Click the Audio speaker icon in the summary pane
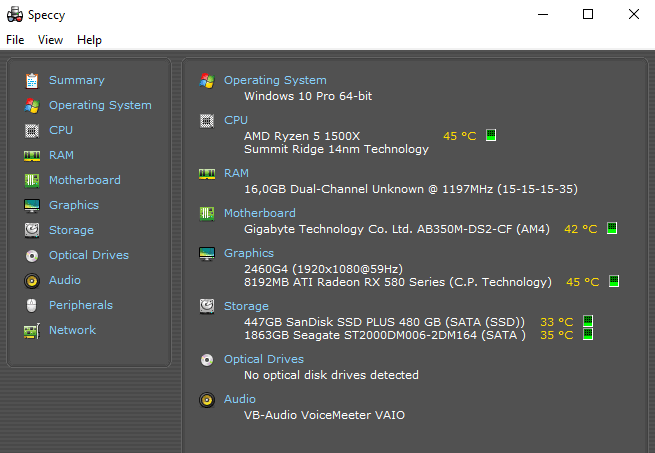This screenshot has height=453, width=655. (x=207, y=400)
